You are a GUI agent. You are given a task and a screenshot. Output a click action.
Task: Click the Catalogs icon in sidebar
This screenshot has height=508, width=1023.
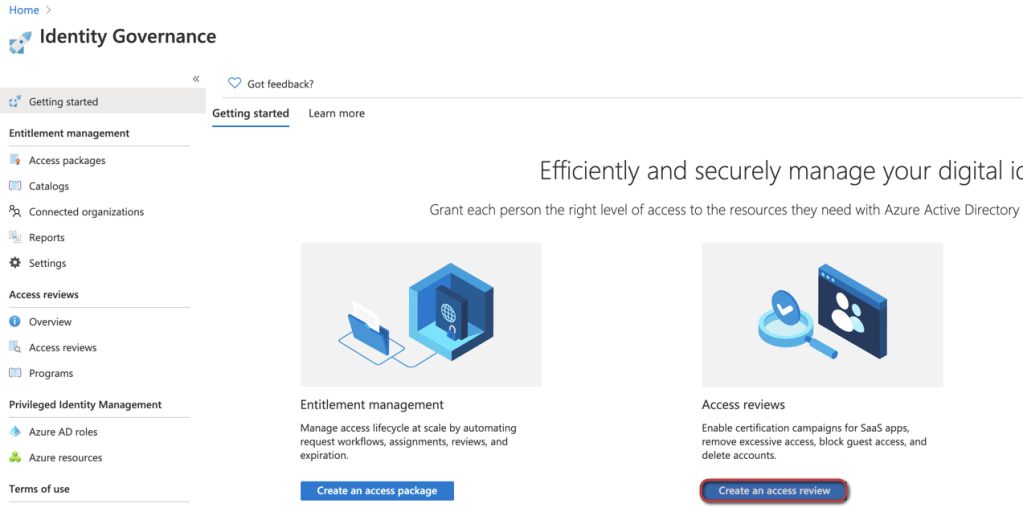[x=15, y=186]
